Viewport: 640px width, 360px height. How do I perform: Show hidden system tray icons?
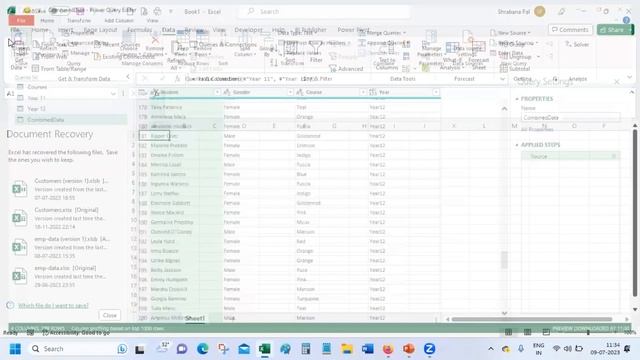click(x=491, y=349)
